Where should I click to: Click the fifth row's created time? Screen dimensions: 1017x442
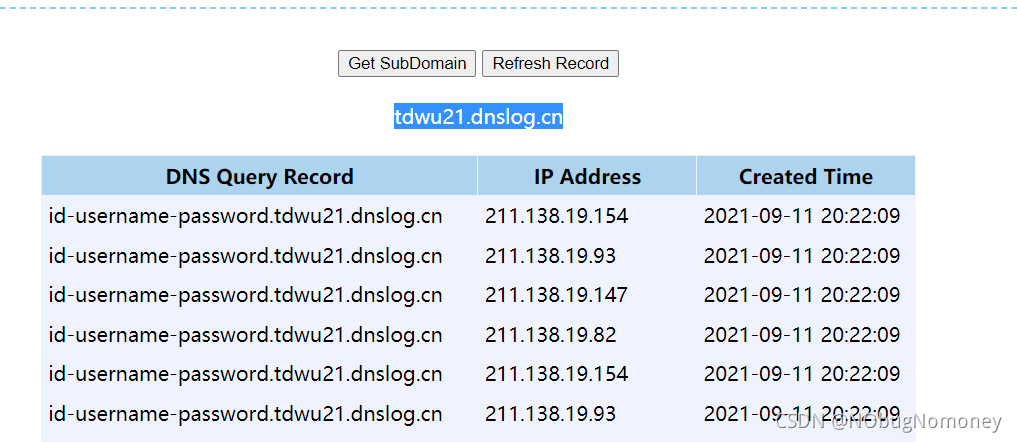coord(802,374)
